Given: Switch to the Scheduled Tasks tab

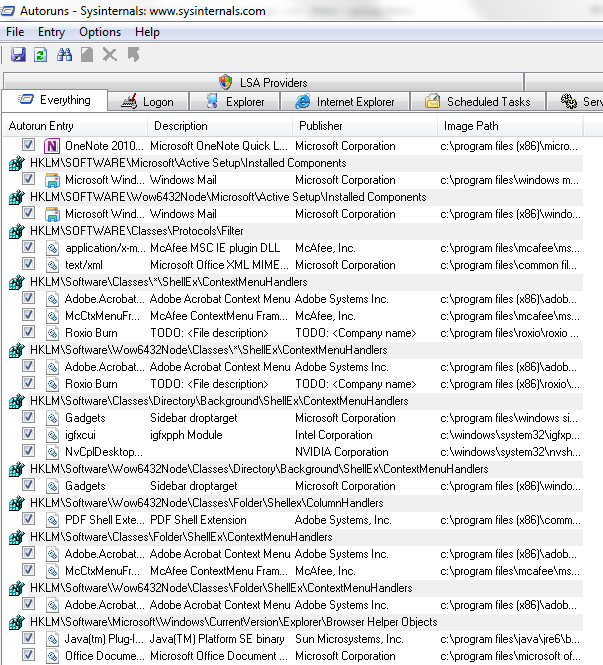Looking at the screenshot, I should click(x=478, y=102).
